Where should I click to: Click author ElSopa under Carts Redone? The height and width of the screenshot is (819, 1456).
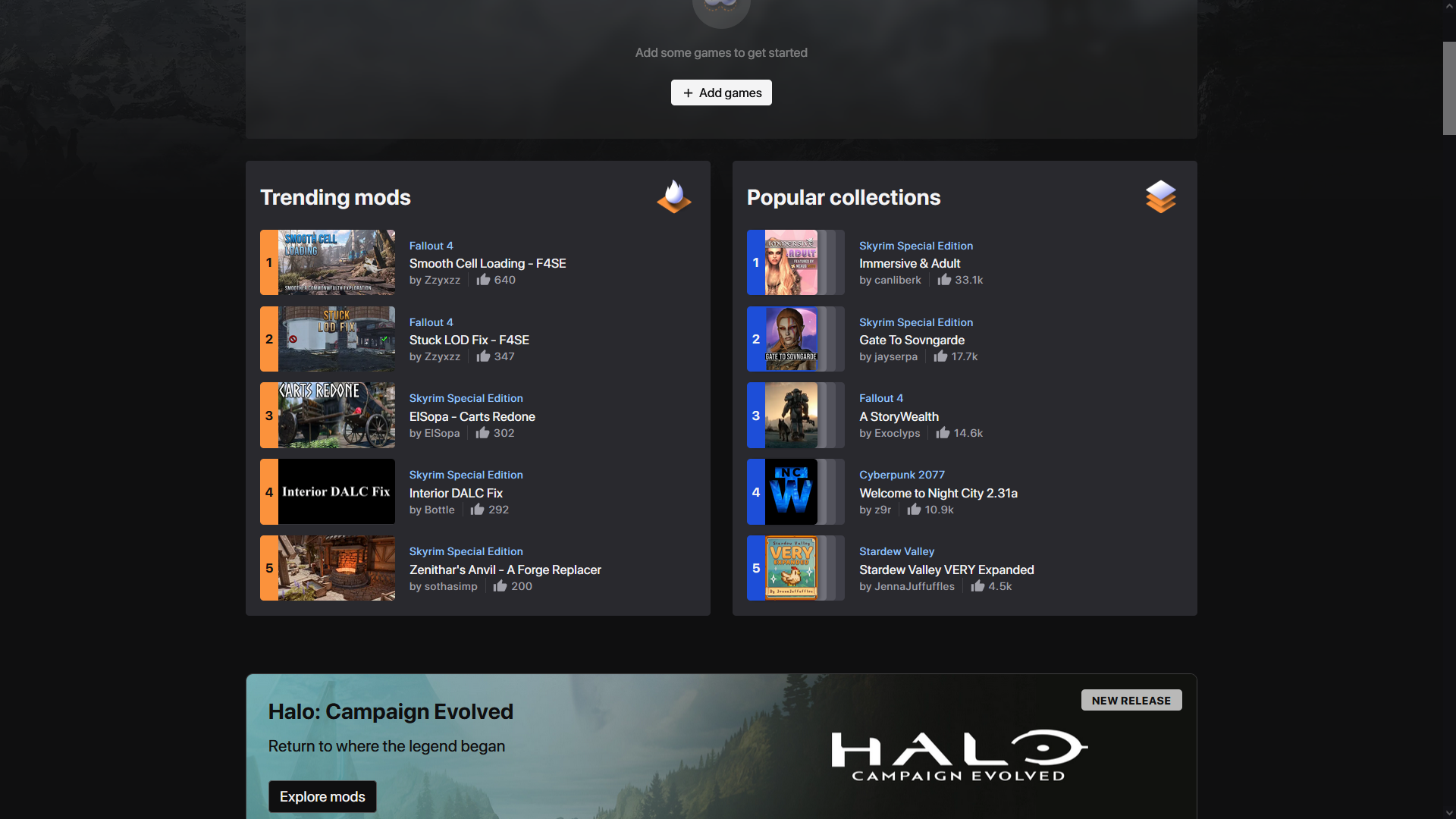coord(442,433)
